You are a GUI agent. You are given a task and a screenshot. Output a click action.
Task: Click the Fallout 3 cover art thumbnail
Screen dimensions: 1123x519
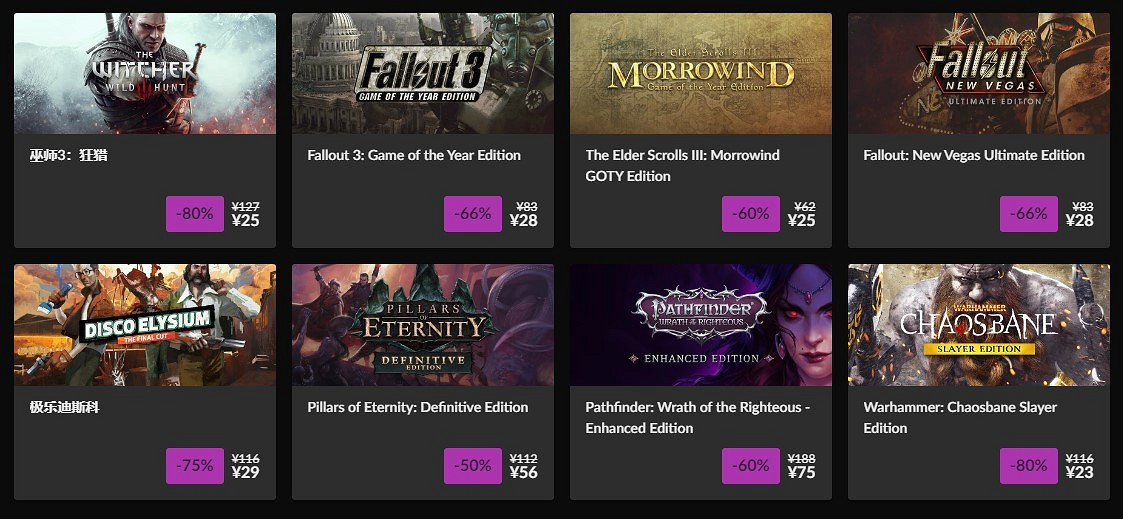pos(423,73)
